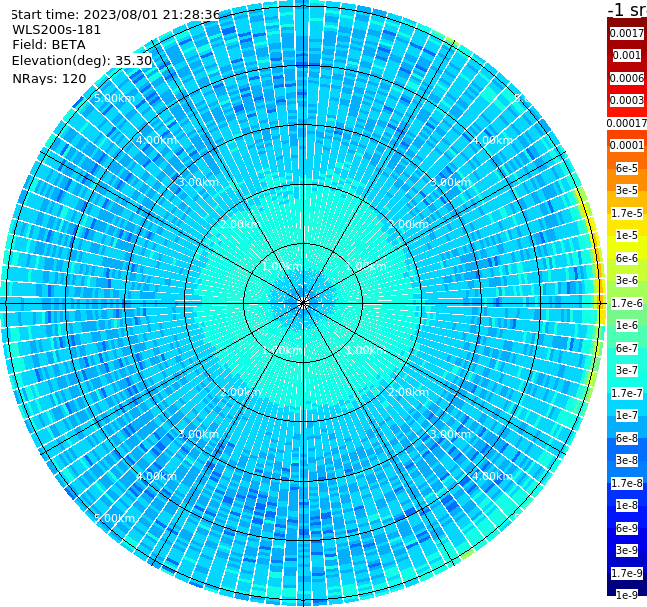Pick the 3e-6 colorbar label

tap(627, 280)
